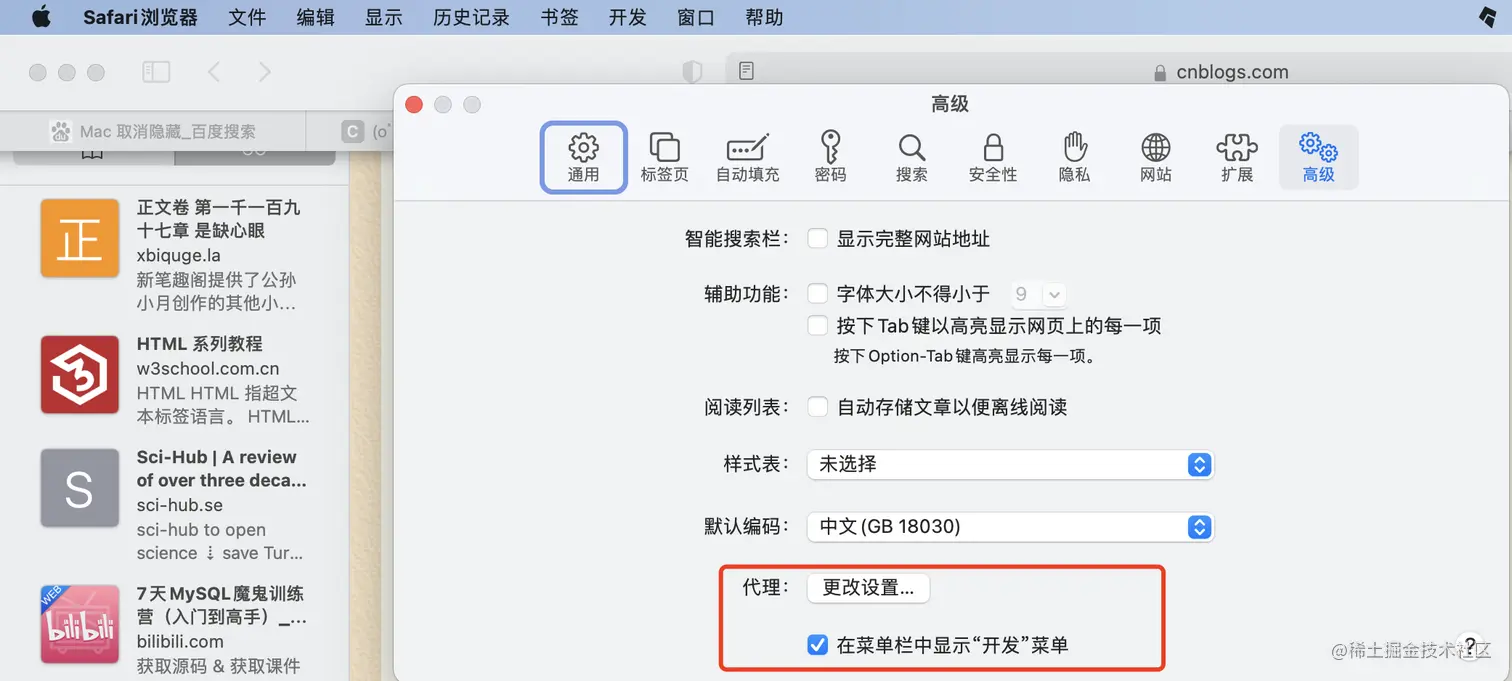Click the 正 orange site icon

click(80, 238)
